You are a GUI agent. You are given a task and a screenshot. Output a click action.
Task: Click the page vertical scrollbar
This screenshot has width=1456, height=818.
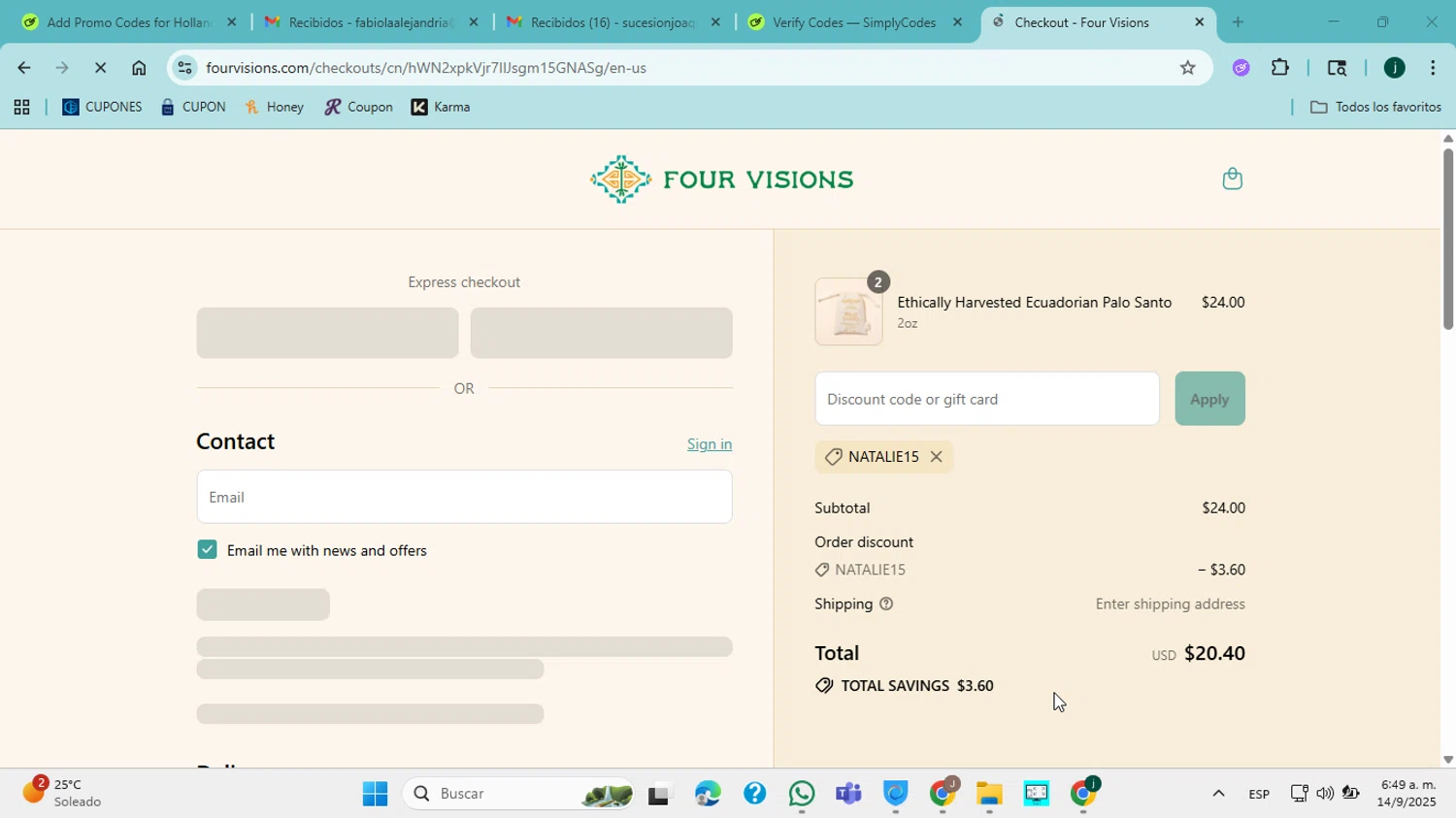click(1448, 239)
